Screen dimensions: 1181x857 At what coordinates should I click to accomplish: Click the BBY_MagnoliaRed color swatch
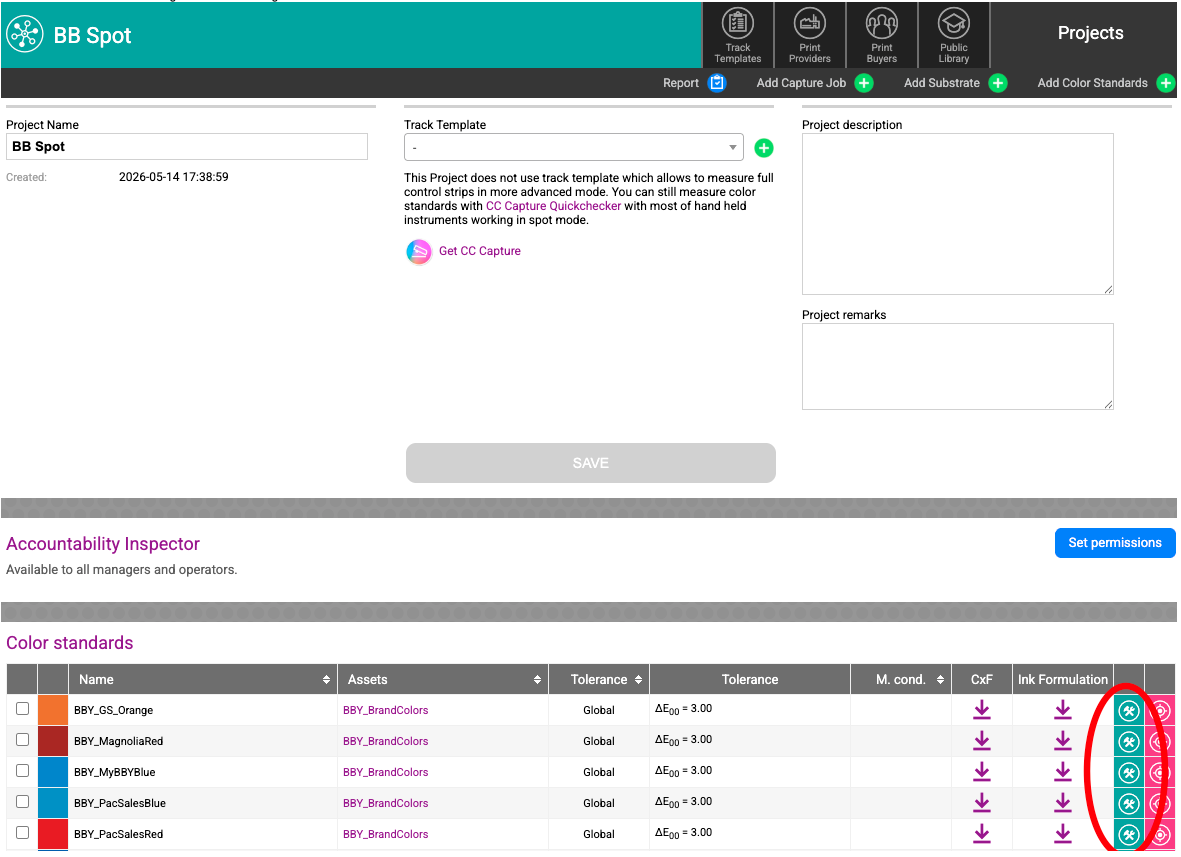click(53, 741)
